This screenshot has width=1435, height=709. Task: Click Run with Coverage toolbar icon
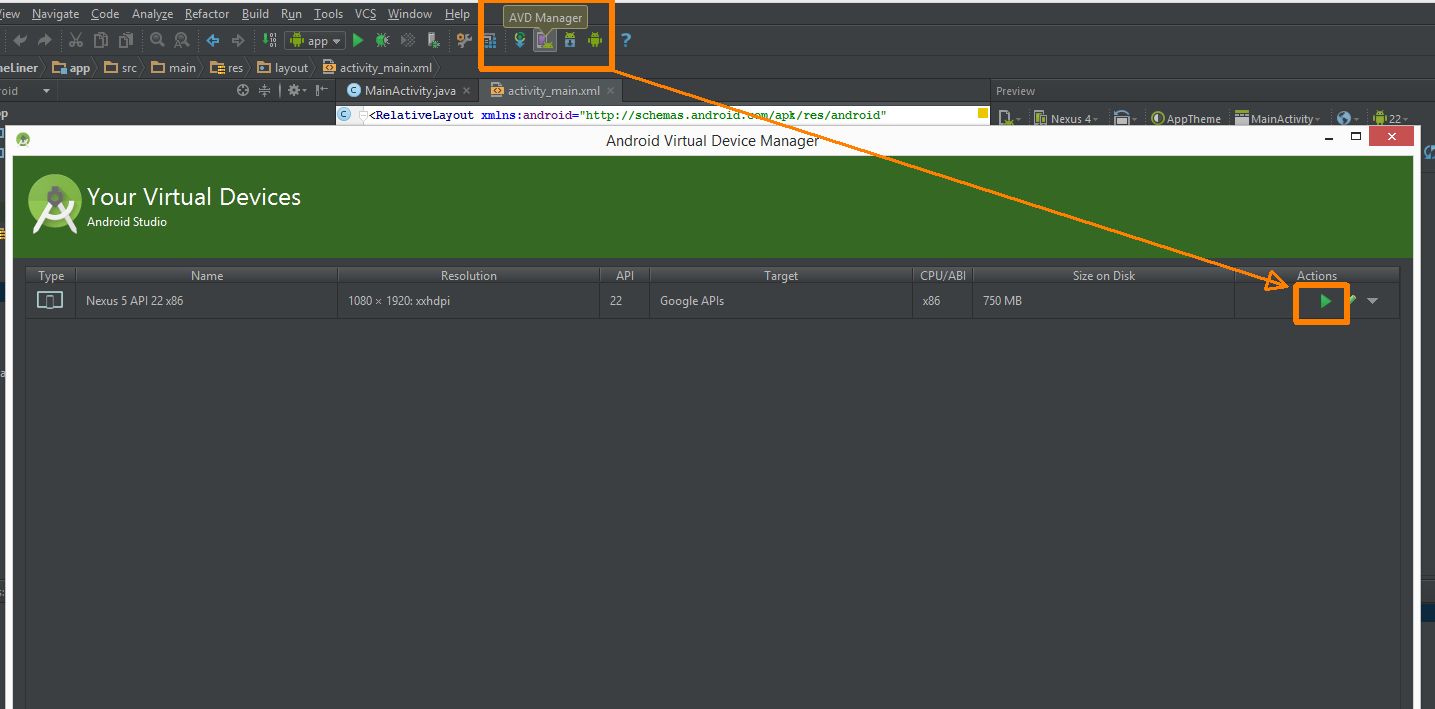coord(408,40)
